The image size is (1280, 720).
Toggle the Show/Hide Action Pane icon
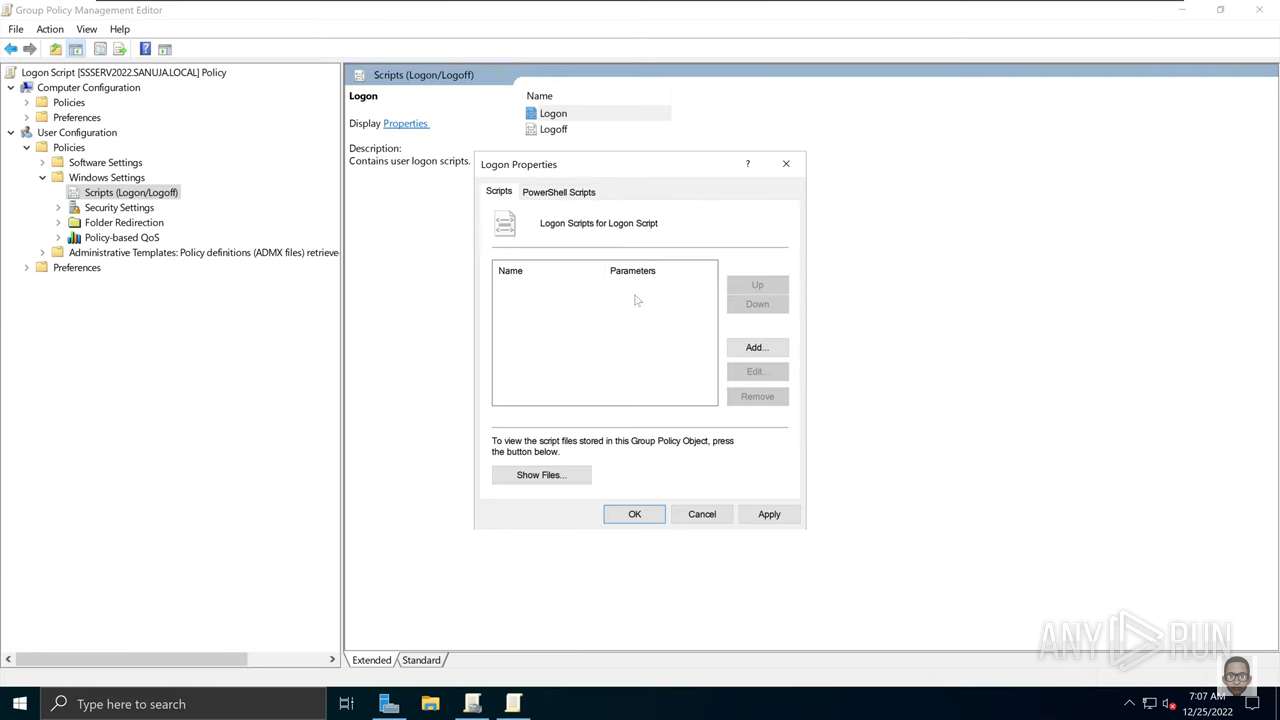(165, 49)
